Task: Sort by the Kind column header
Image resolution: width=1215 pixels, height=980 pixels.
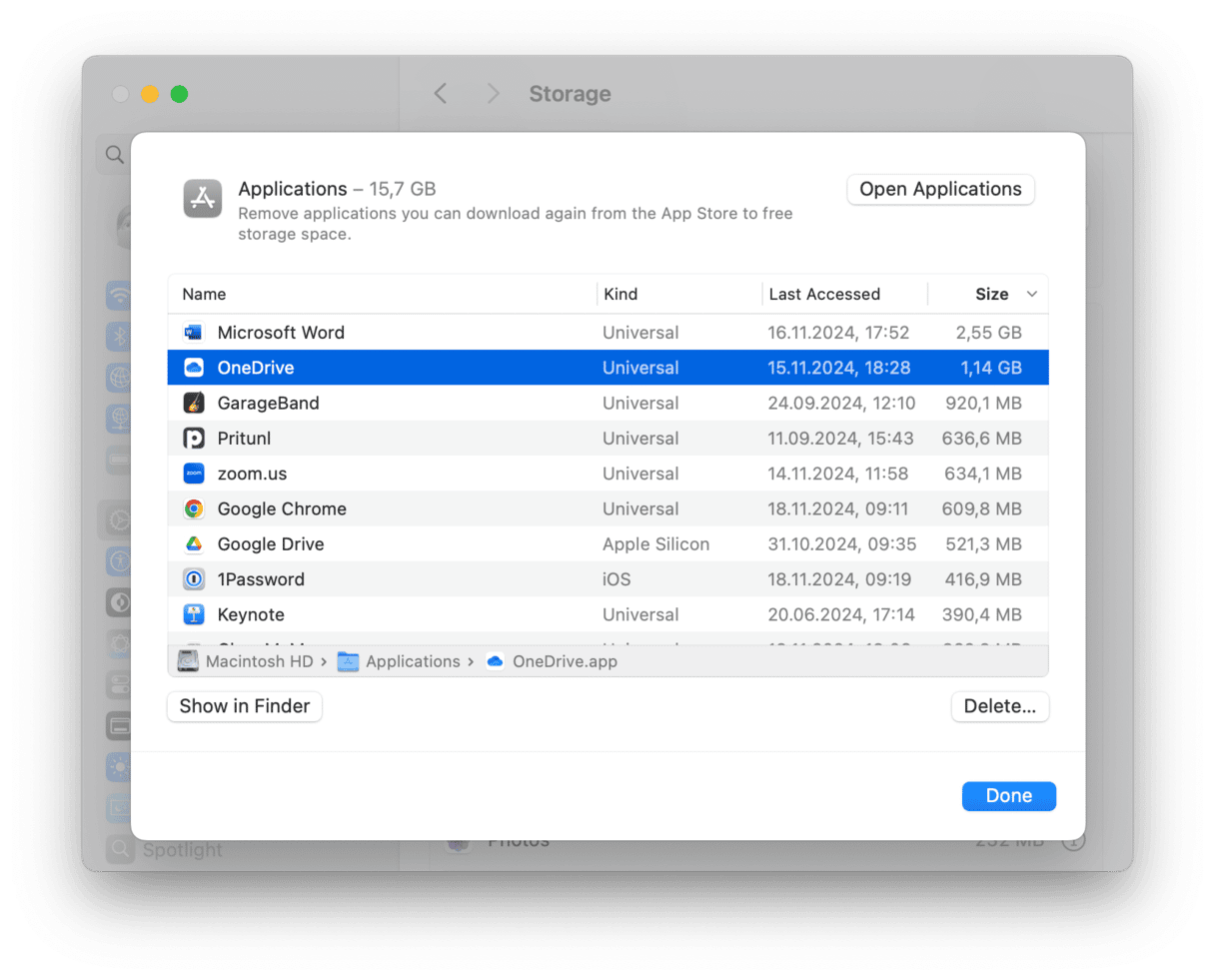Action: pyautogui.click(x=620, y=295)
